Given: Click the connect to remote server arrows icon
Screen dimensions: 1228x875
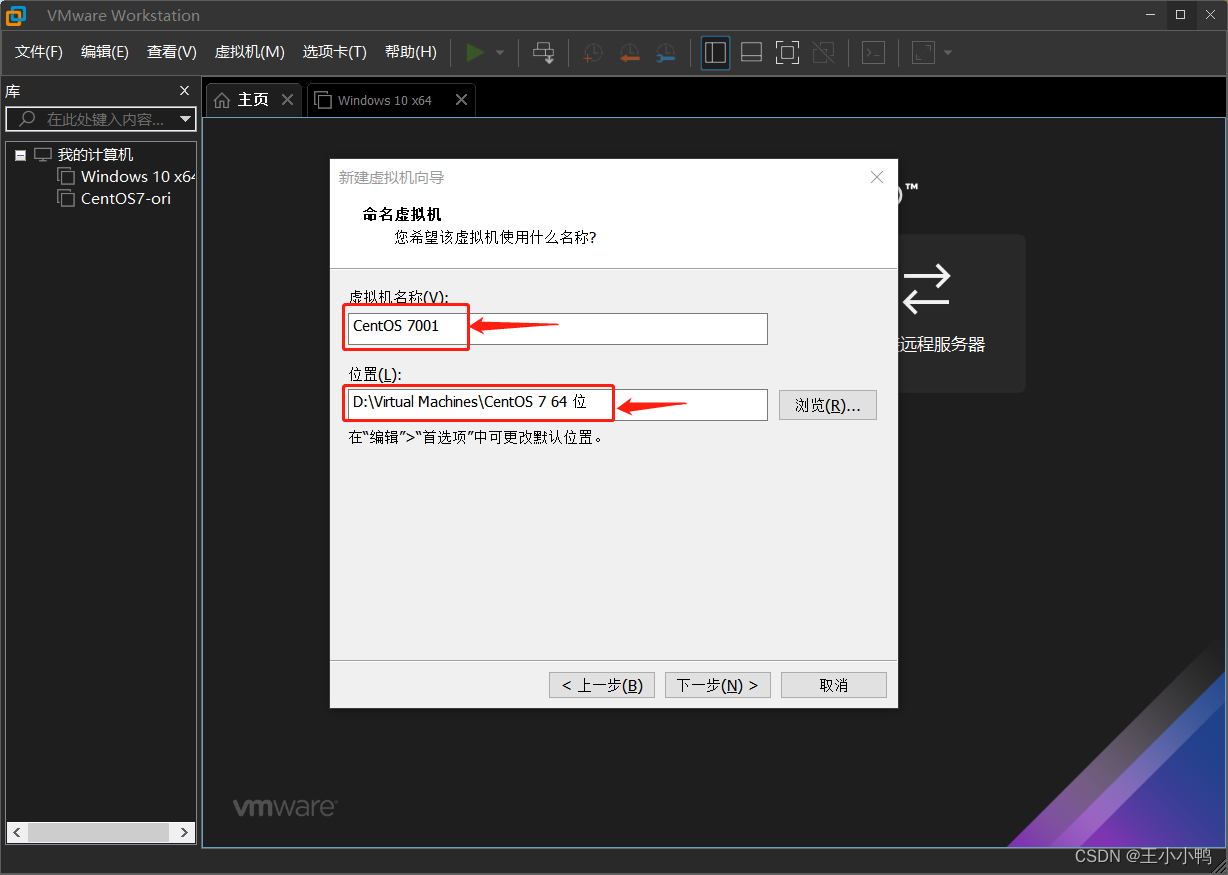Looking at the screenshot, I should point(926,289).
